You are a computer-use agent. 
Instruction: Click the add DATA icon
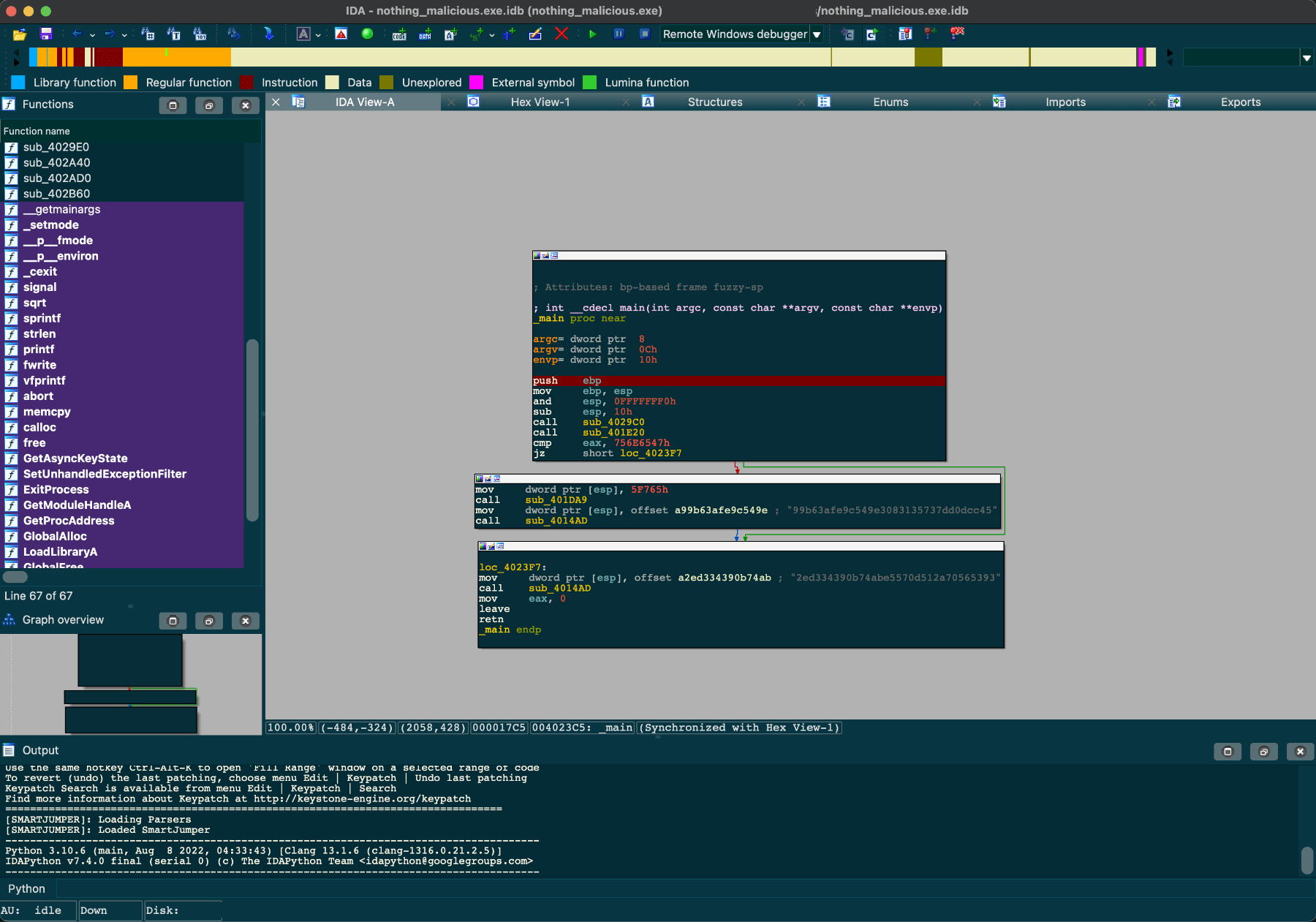(x=426, y=34)
